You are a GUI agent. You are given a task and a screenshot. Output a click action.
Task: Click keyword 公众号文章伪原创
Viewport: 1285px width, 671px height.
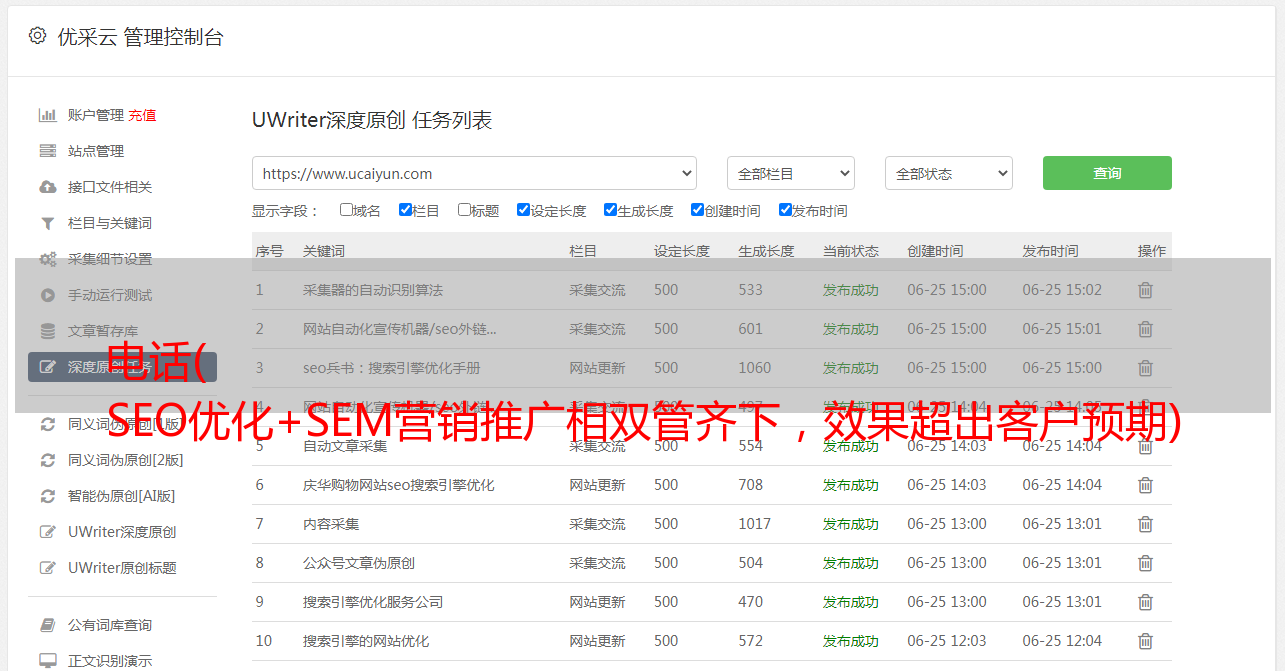pyautogui.click(x=359, y=563)
